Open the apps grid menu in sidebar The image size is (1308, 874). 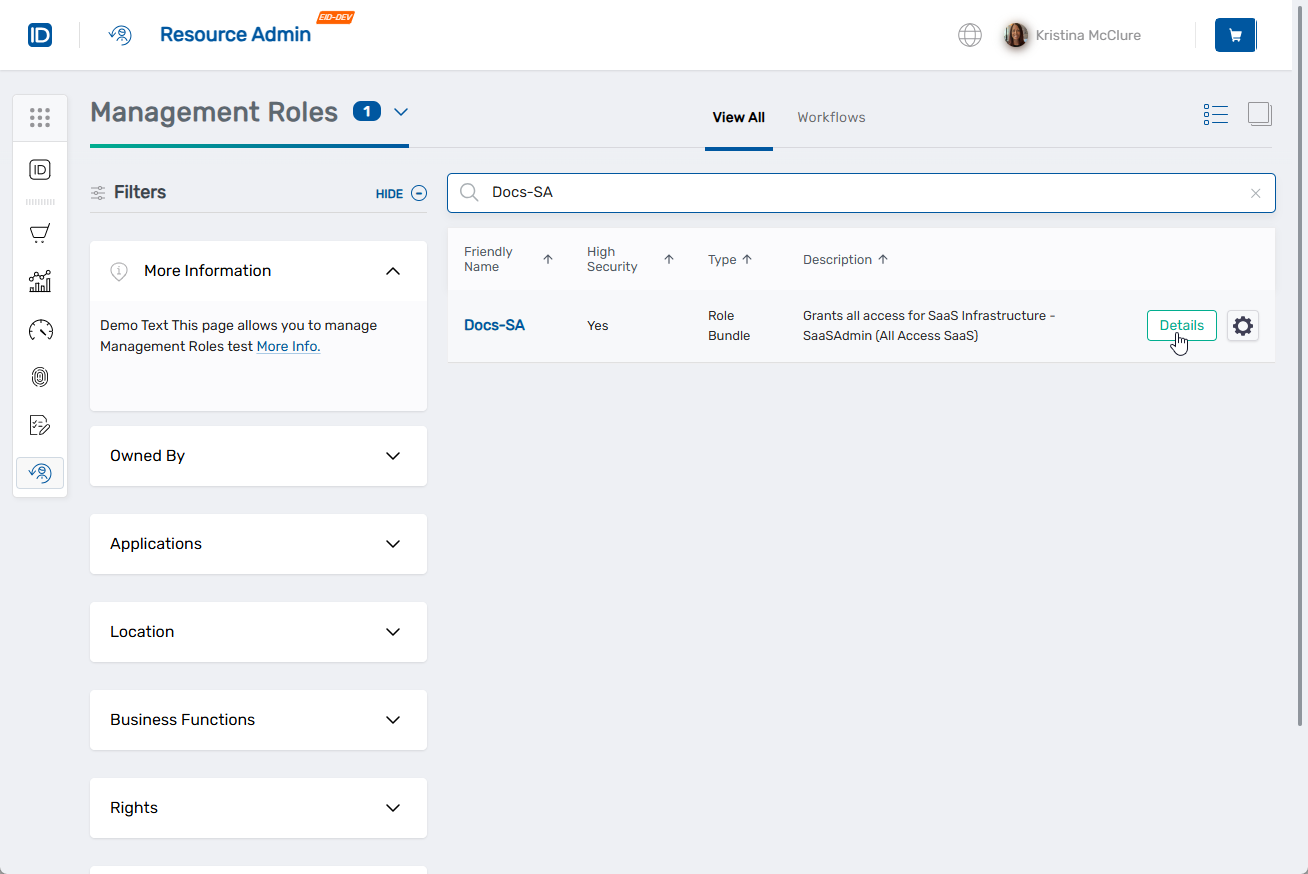click(40, 117)
